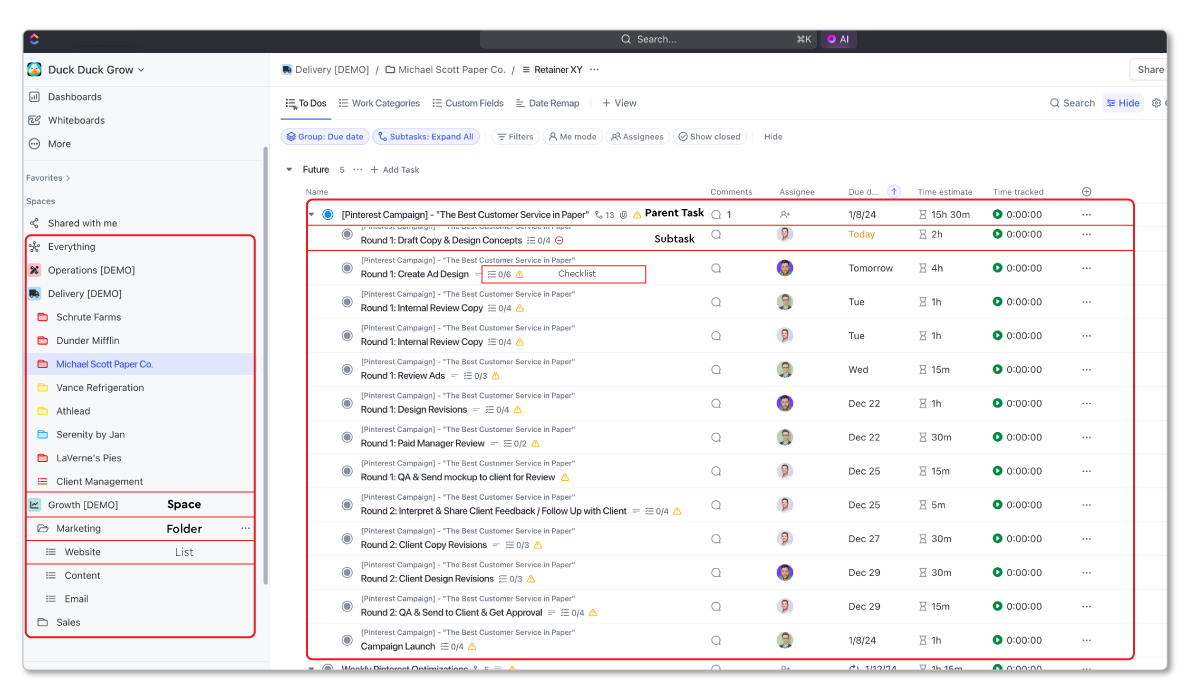Open Whiteboards from the sidebar

[75, 120]
